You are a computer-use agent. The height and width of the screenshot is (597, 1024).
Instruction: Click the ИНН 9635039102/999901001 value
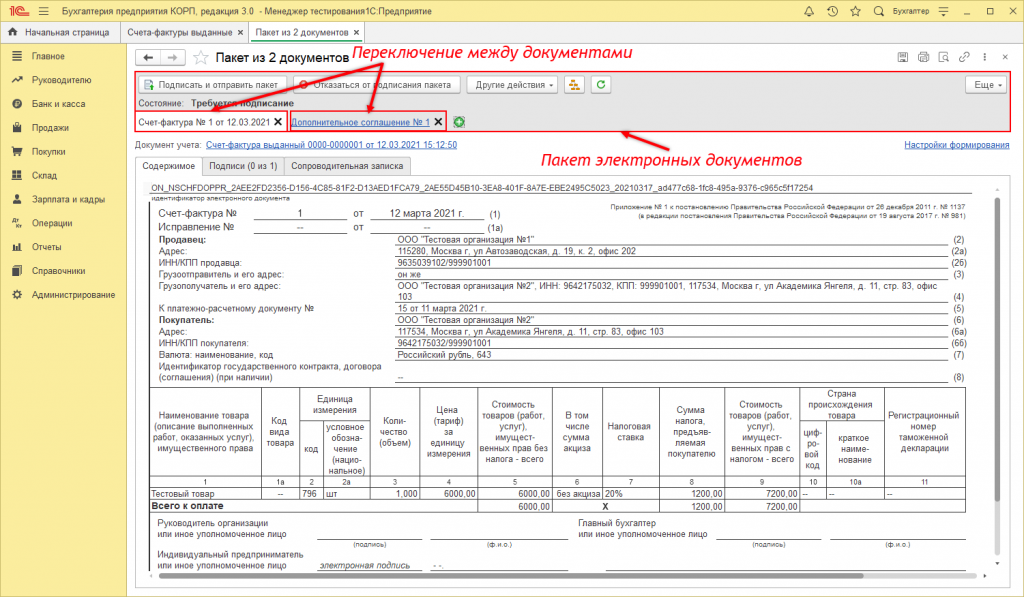click(x=444, y=263)
